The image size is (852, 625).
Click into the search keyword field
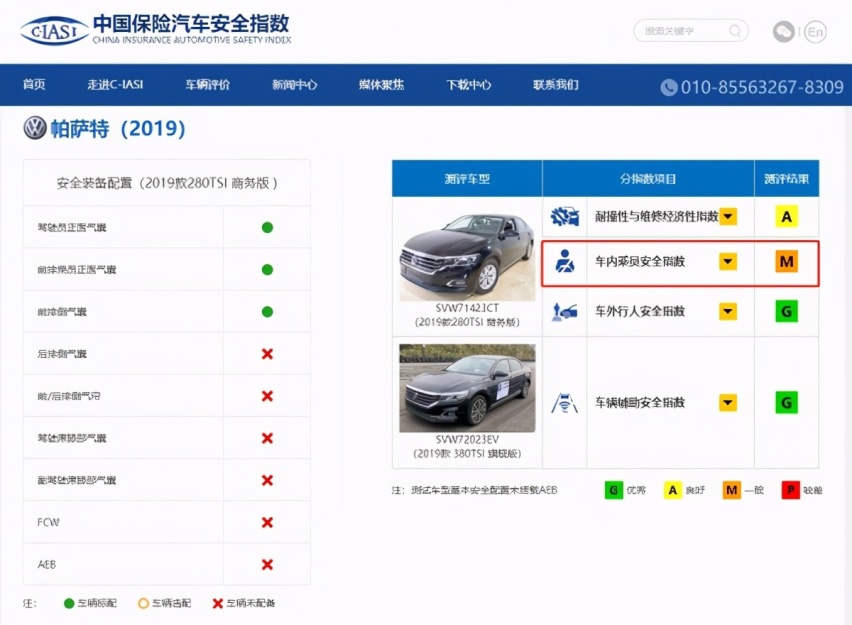(x=691, y=31)
